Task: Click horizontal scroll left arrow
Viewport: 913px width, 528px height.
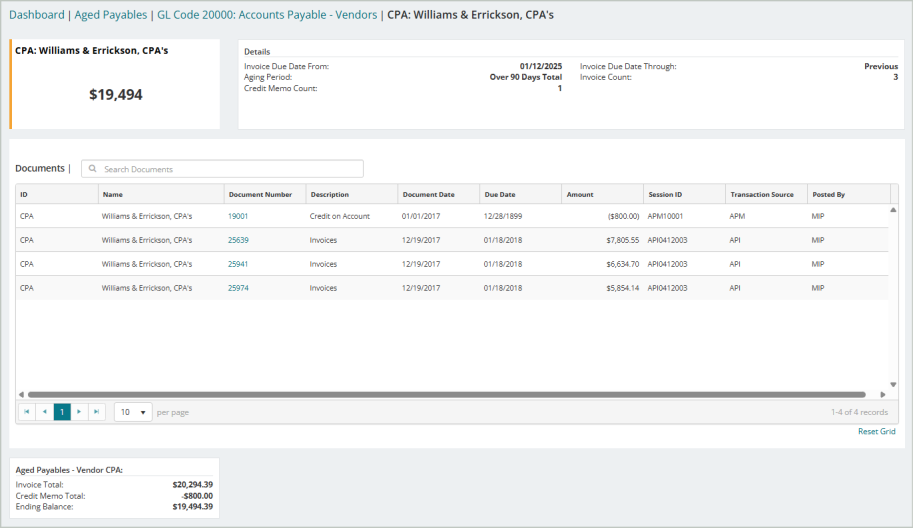Action: click(22, 395)
